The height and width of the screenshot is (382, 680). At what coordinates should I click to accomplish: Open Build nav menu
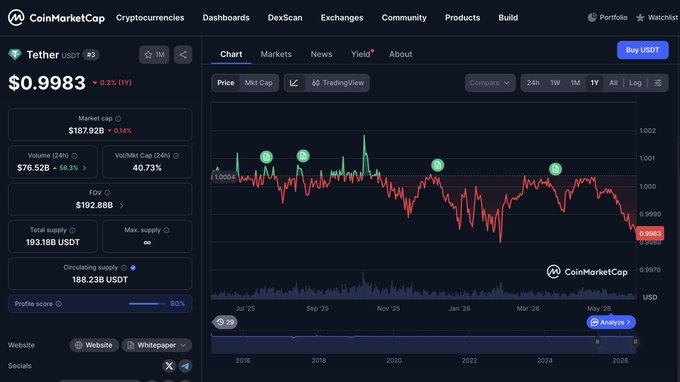(x=508, y=18)
